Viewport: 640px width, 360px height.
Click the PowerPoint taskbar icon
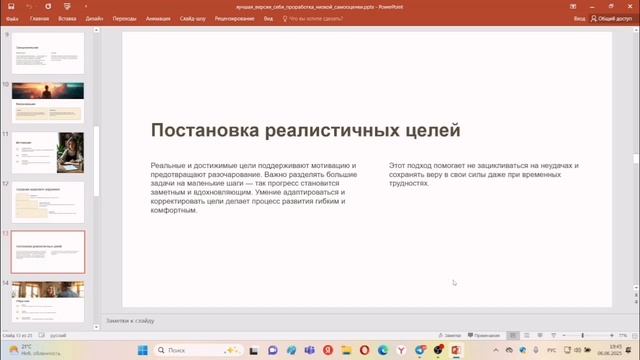pyautogui.click(x=456, y=350)
